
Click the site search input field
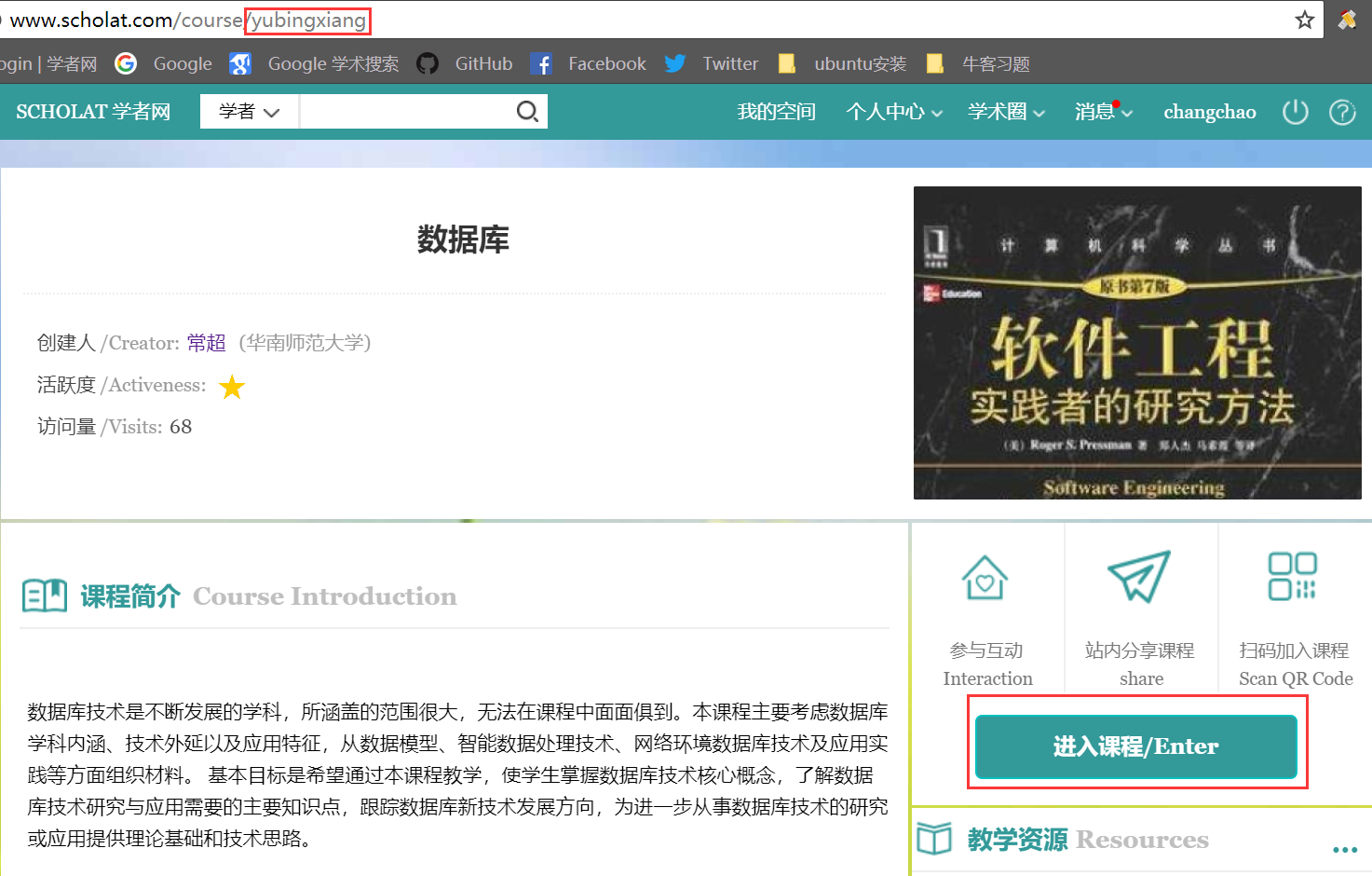405,112
